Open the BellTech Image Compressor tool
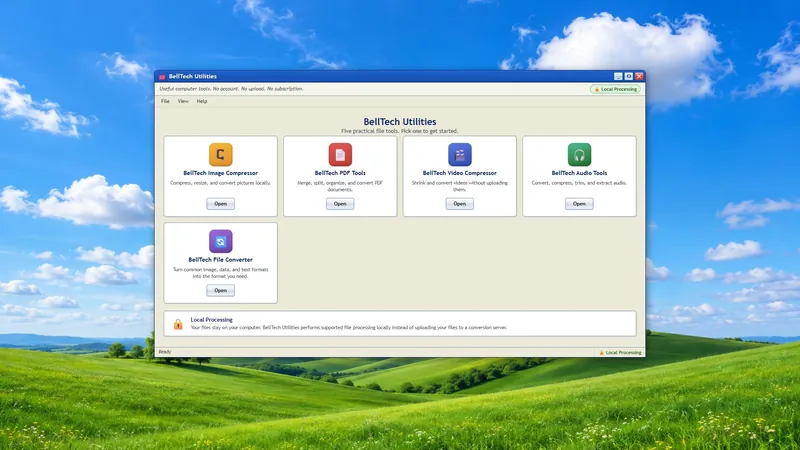The image size is (800, 450). click(220, 204)
